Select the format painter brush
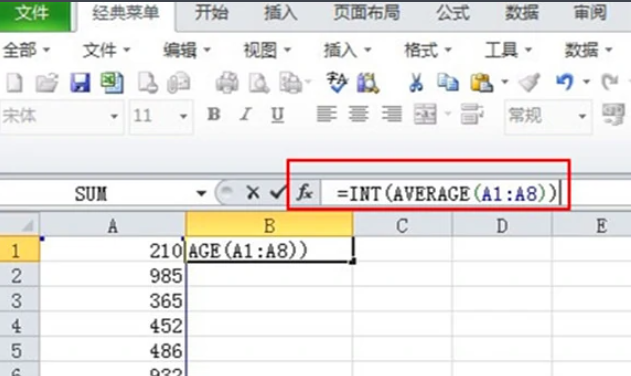Screen dimensions: 631x376 (x=529, y=83)
